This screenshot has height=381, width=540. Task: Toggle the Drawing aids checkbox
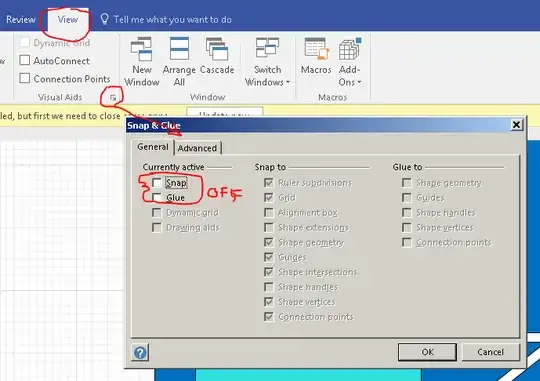pos(157,227)
